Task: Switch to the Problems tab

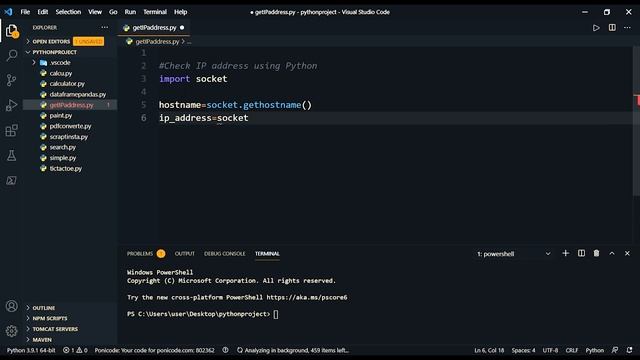Action: [x=140, y=254]
